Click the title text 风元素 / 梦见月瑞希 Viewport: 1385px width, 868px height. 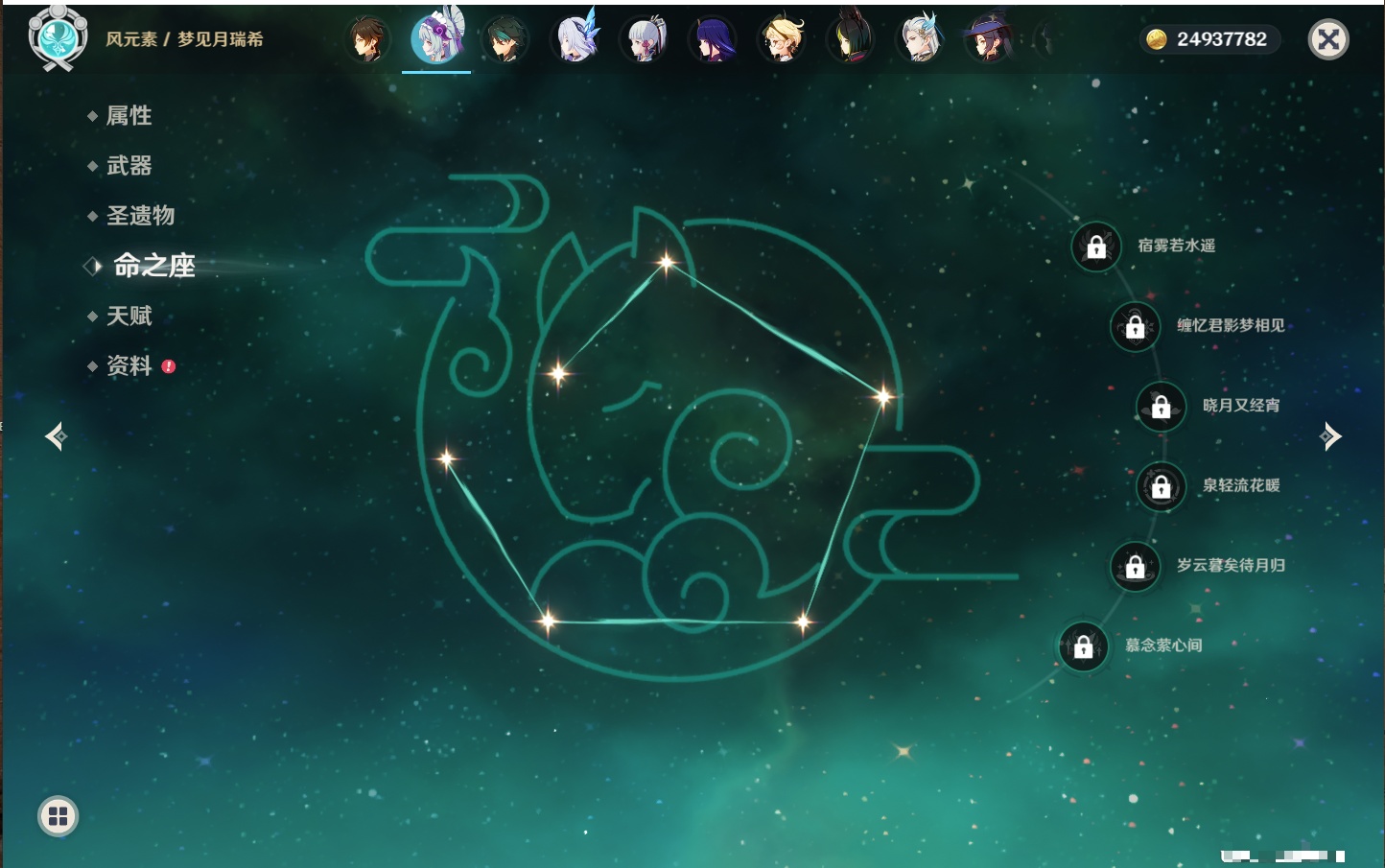184,39
